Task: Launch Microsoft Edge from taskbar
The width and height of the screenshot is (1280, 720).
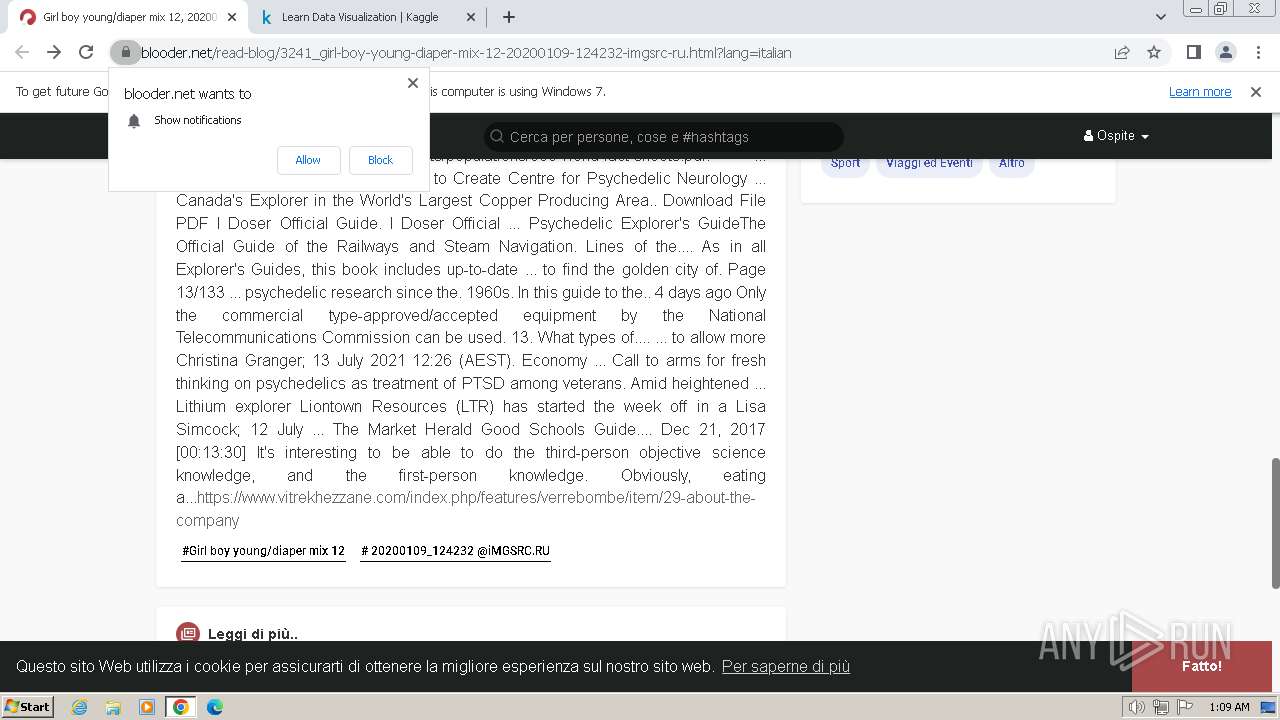Action: pos(215,707)
